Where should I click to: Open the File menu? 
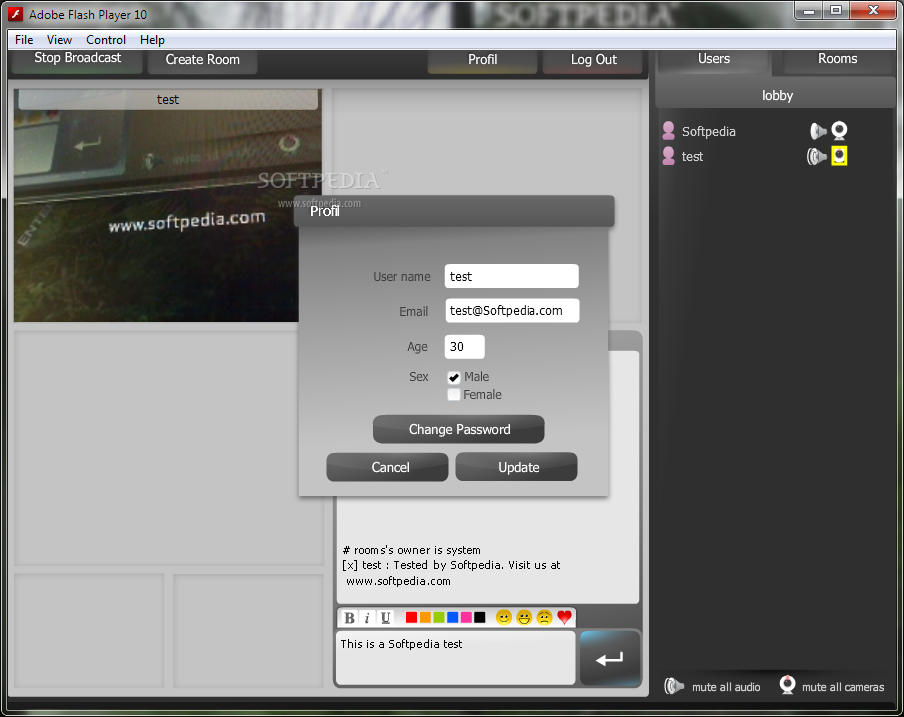pyautogui.click(x=24, y=40)
